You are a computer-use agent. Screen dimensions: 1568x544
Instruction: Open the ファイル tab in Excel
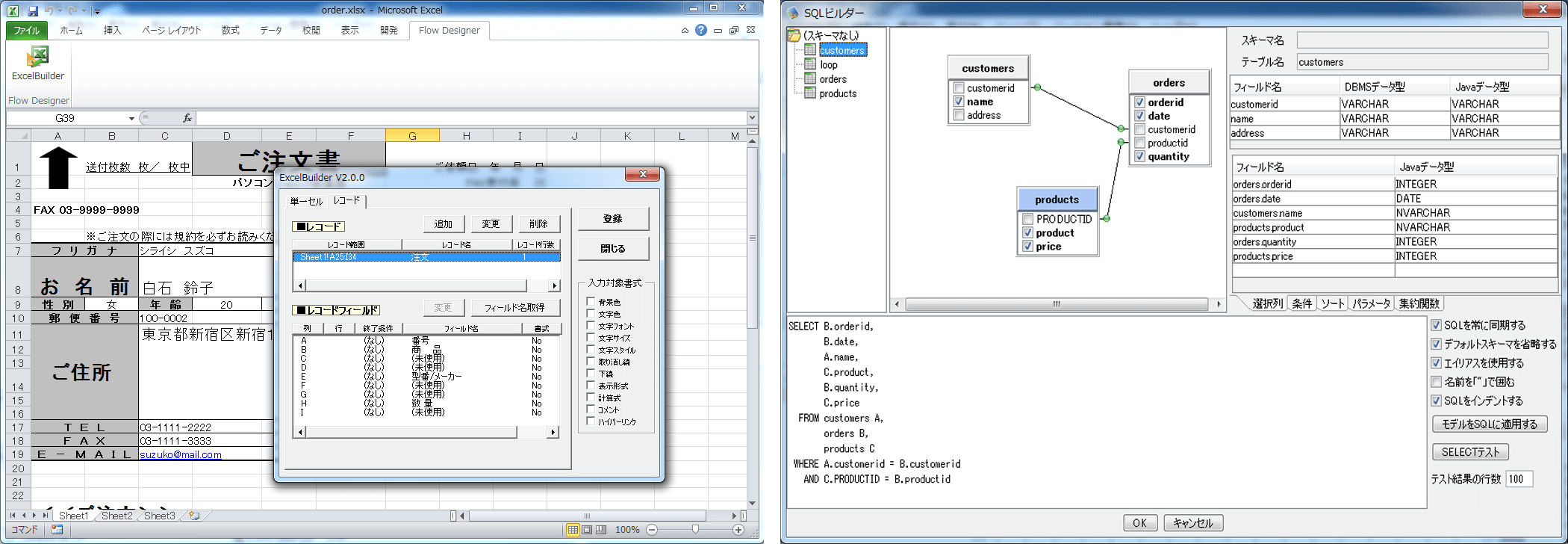click(x=27, y=31)
